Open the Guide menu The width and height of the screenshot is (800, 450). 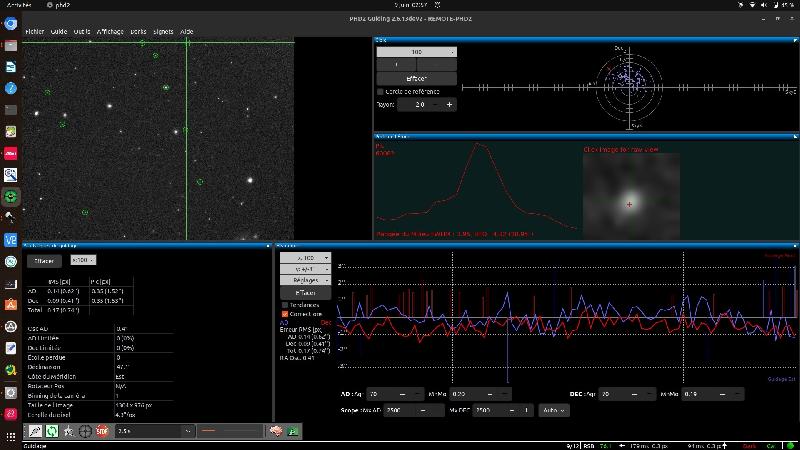coord(59,32)
